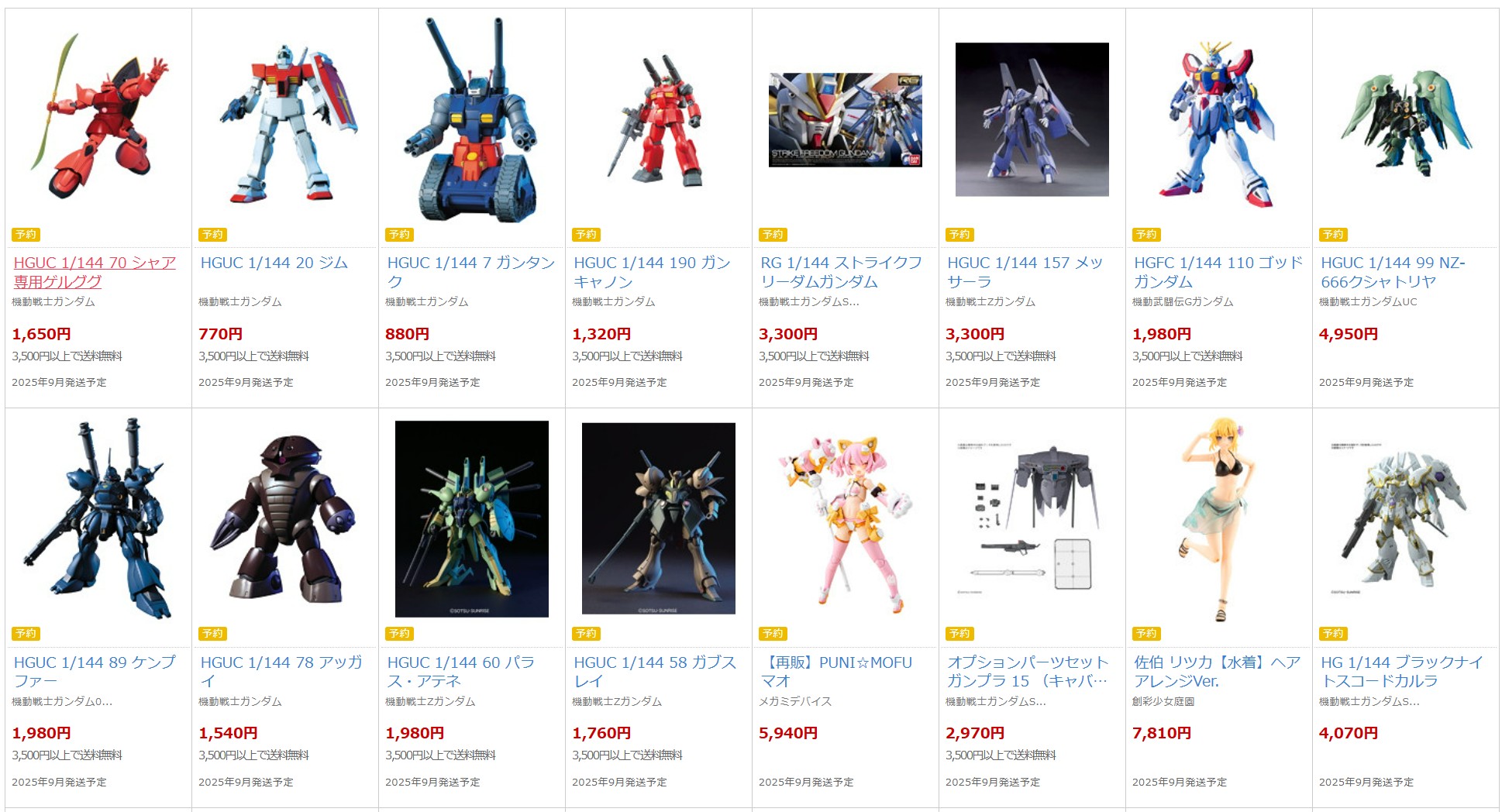Open HG 1/144 ブラックナイトスコードカルラ link
The width and height of the screenshot is (1502, 812).
[x=1401, y=671]
